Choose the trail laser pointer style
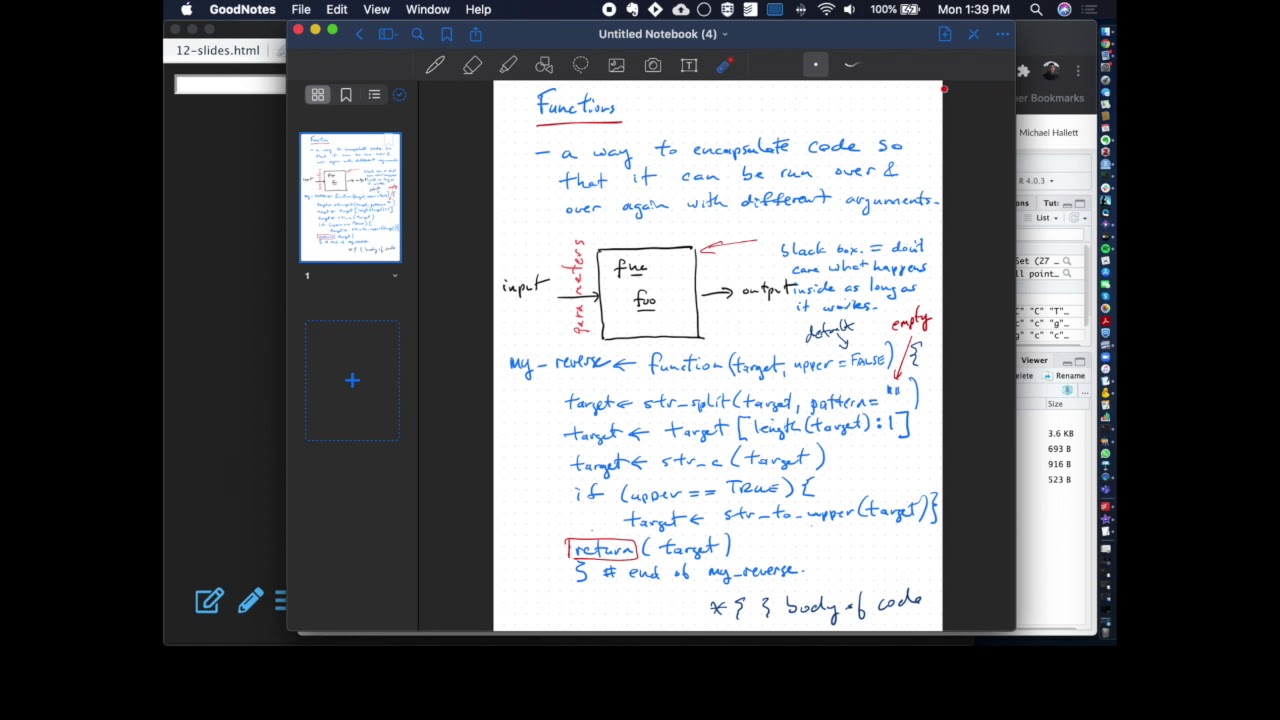Viewport: 1280px width, 720px height. pos(852,65)
